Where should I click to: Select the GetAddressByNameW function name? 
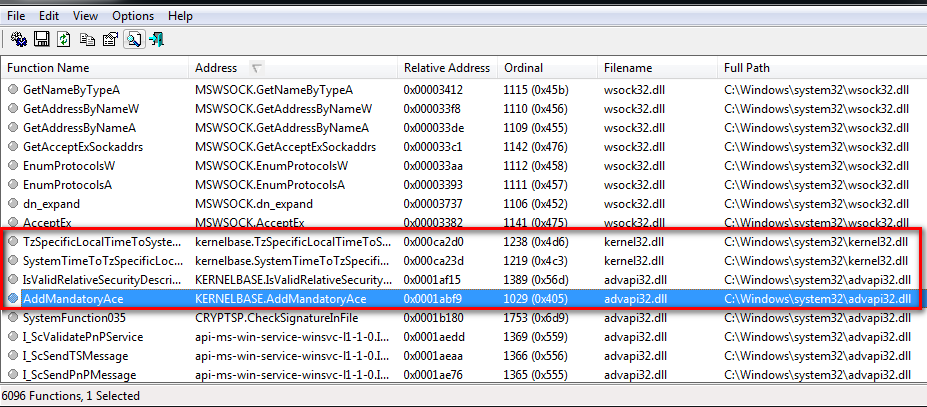click(81, 109)
